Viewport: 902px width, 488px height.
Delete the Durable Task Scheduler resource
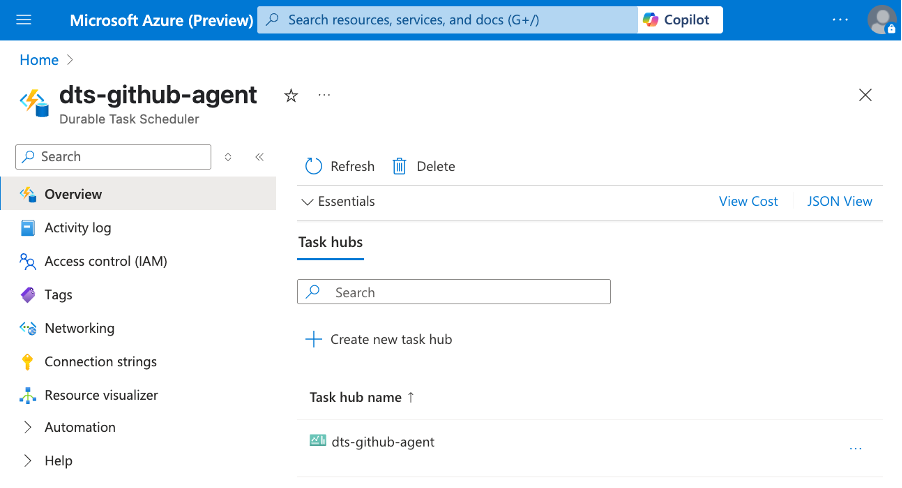click(x=424, y=166)
